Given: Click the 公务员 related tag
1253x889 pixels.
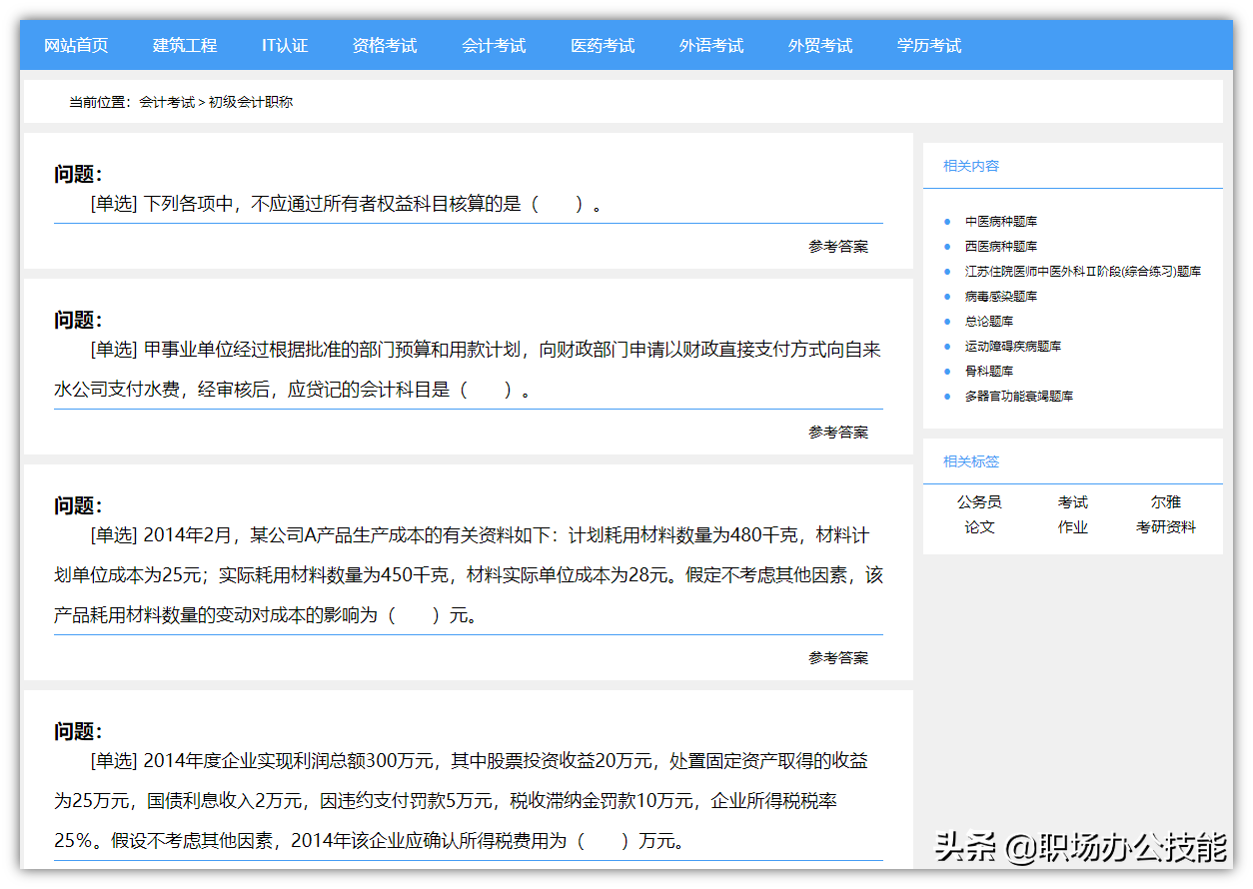Looking at the screenshot, I should pyautogui.click(x=978, y=502).
